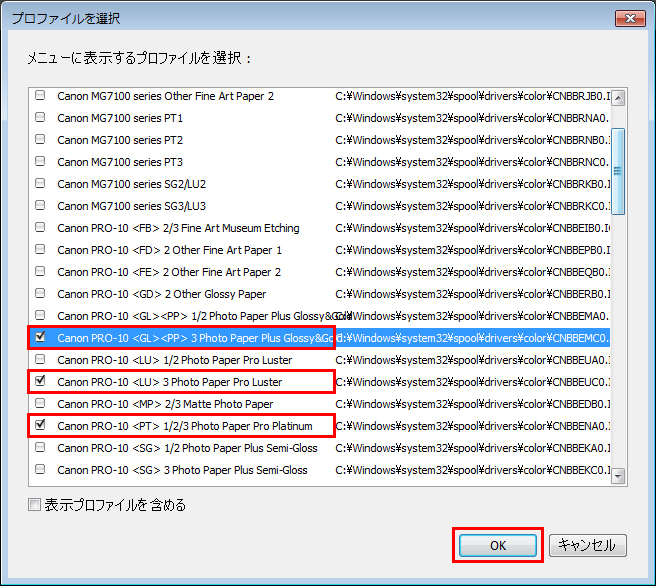
Task: Click the scrollbar up arrow
Action: [618, 98]
